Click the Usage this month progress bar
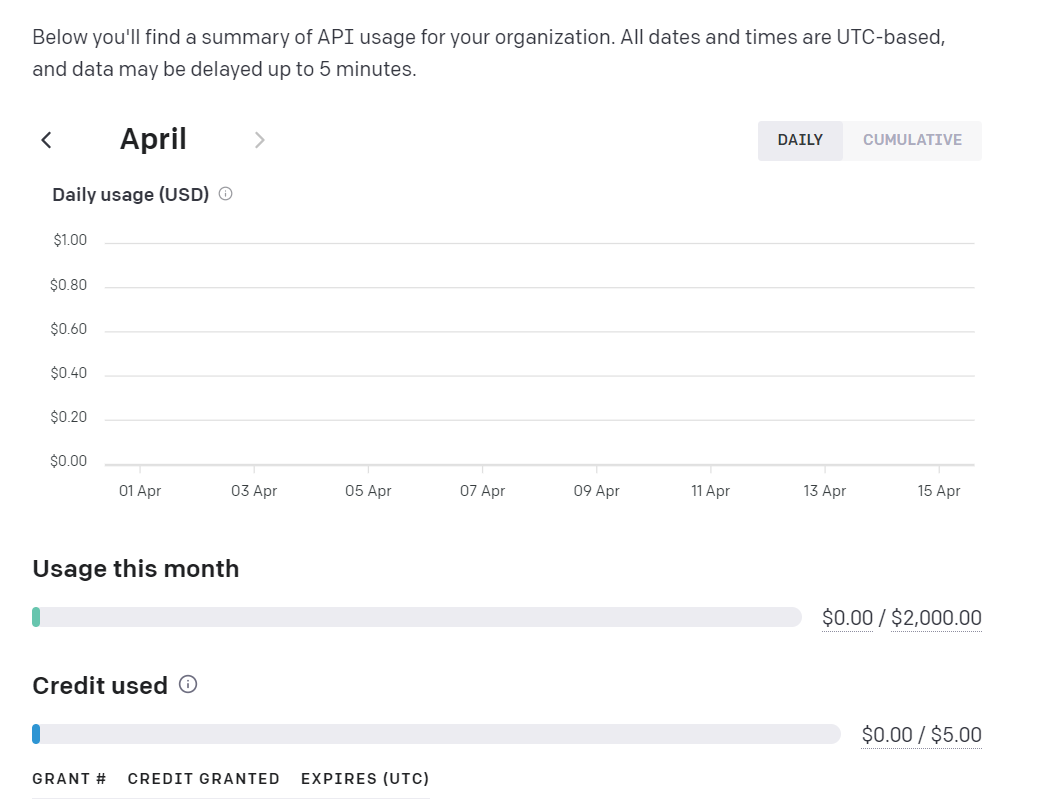1052x807 pixels. click(x=417, y=617)
